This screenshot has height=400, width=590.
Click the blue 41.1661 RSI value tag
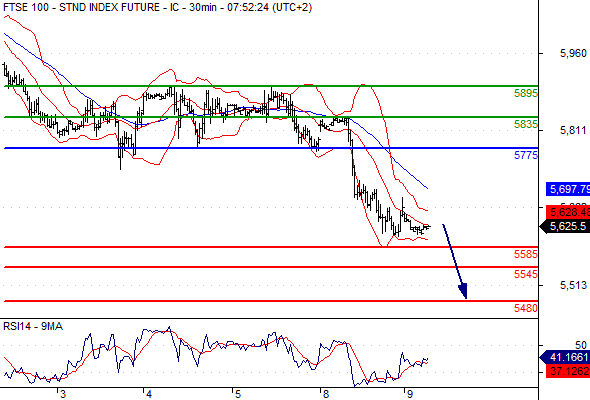(565, 357)
